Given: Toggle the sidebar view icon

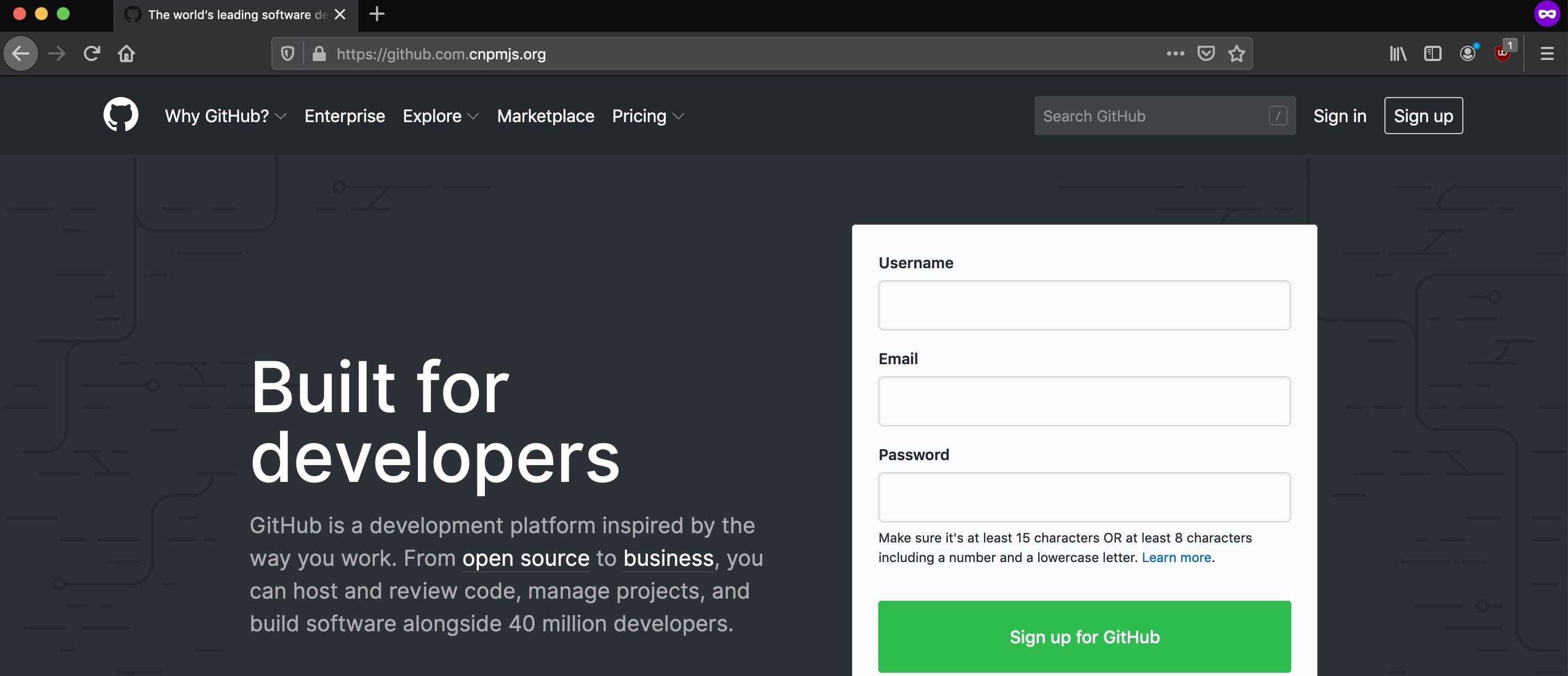Looking at the screenshot, I should pos(1432,53).
